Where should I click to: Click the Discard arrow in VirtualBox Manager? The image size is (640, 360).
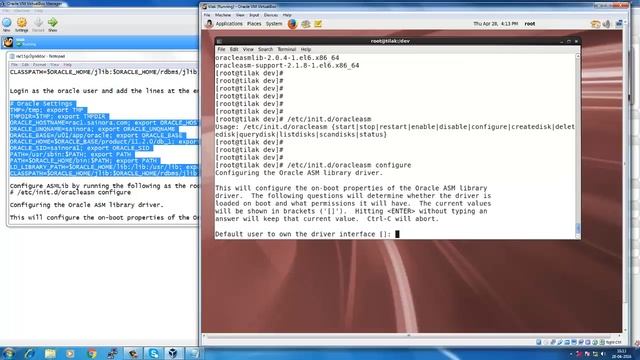(x=38, y=24)
